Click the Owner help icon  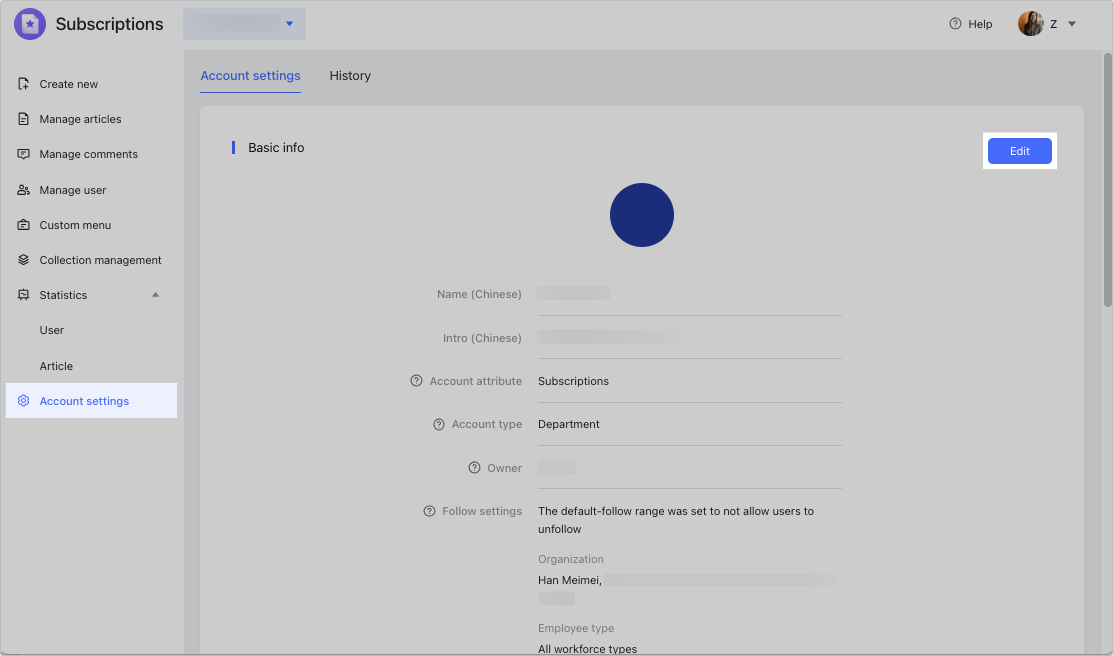point(474,467)
